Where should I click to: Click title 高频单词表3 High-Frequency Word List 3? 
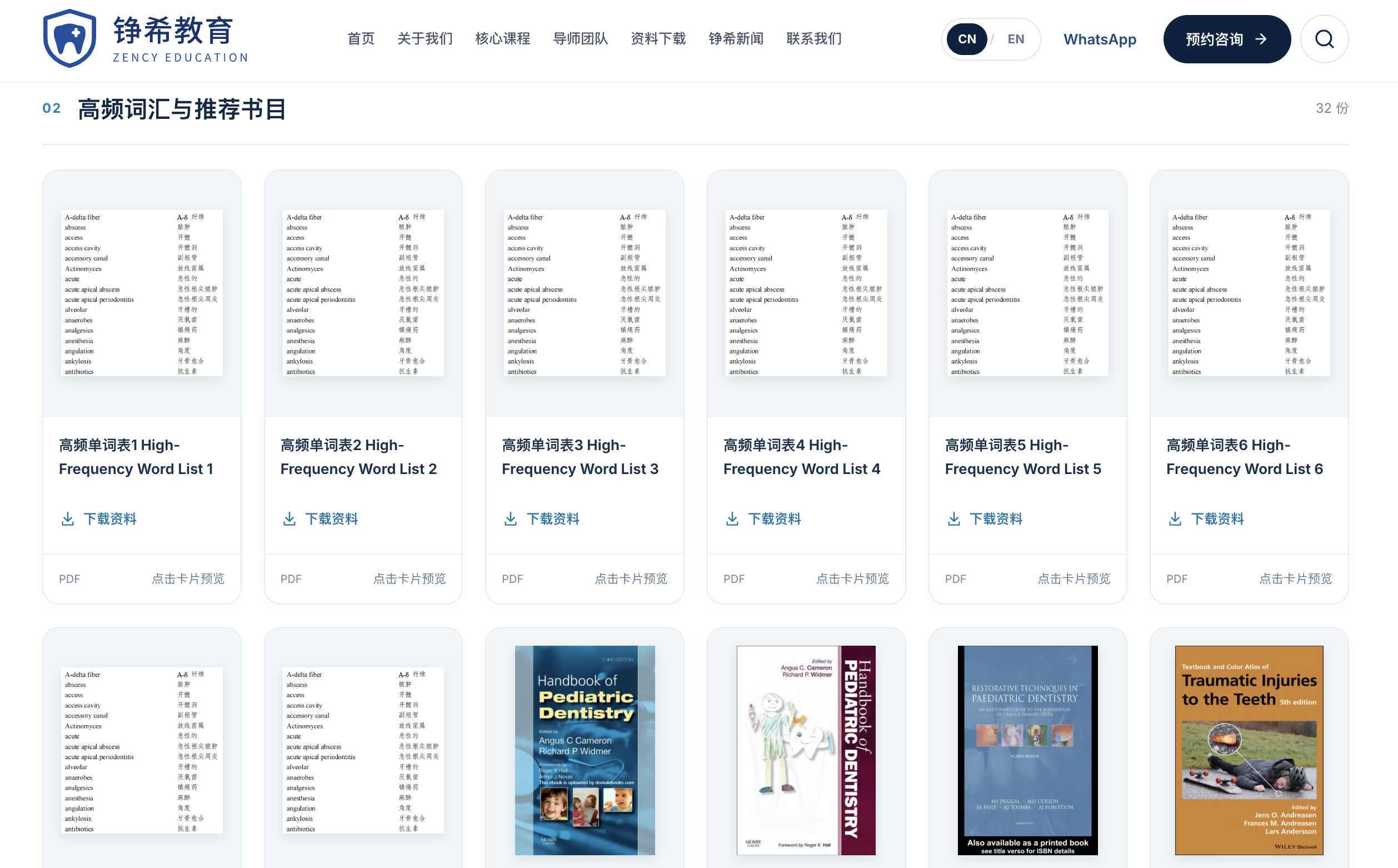580,457
